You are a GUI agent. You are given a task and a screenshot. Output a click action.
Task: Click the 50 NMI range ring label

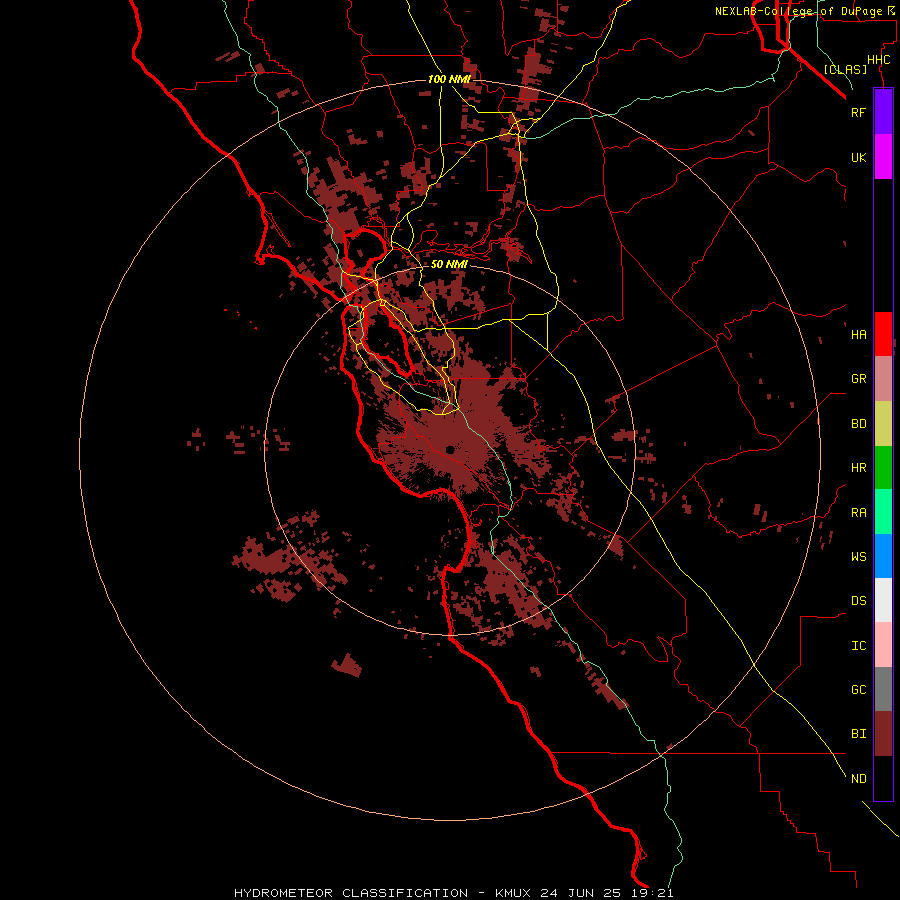(x=449, y=264)
